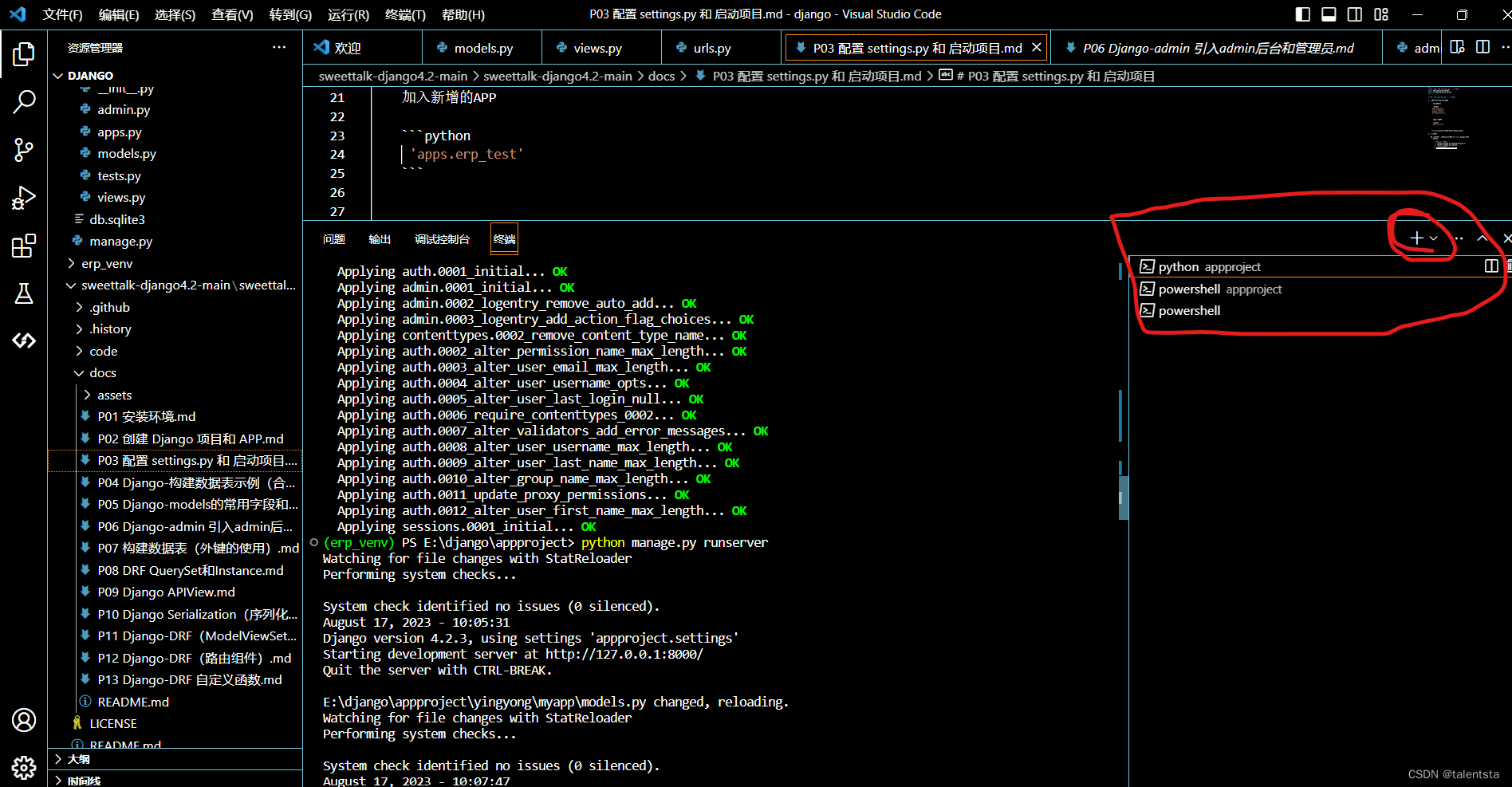Viewport: 1512px width, 787px height.
Task: Open the Search view
Action: pos(23,101)
